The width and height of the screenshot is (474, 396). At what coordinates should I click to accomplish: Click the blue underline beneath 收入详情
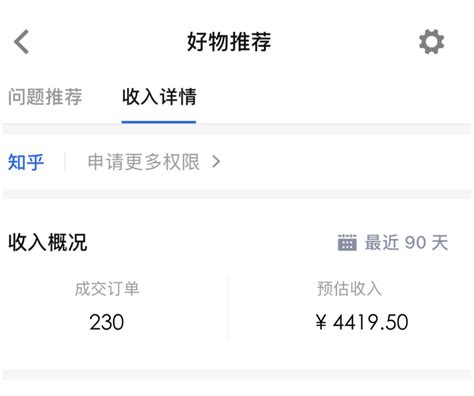point(159,122)
